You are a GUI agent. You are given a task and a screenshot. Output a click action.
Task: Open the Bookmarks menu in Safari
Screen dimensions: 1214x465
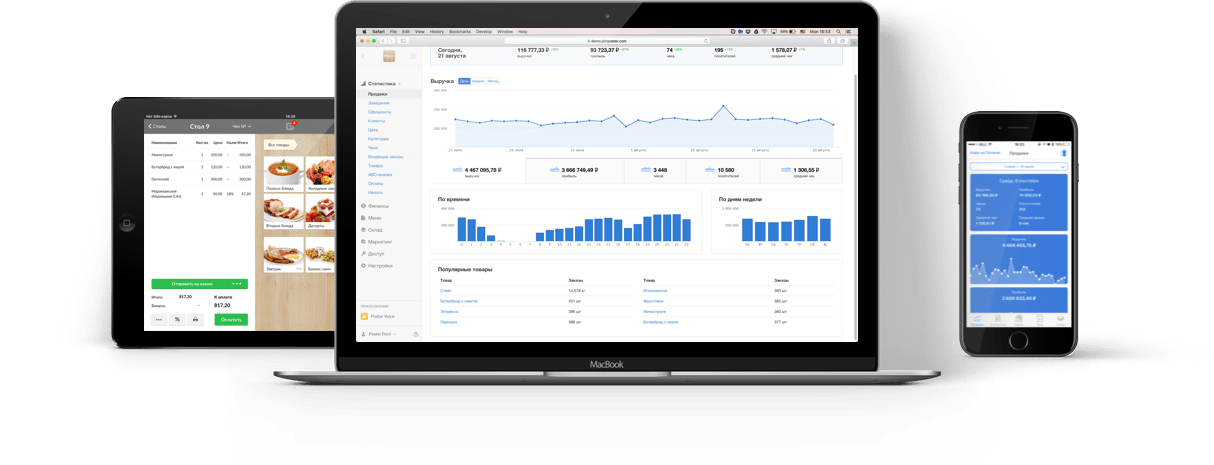[x=460, y=32]
